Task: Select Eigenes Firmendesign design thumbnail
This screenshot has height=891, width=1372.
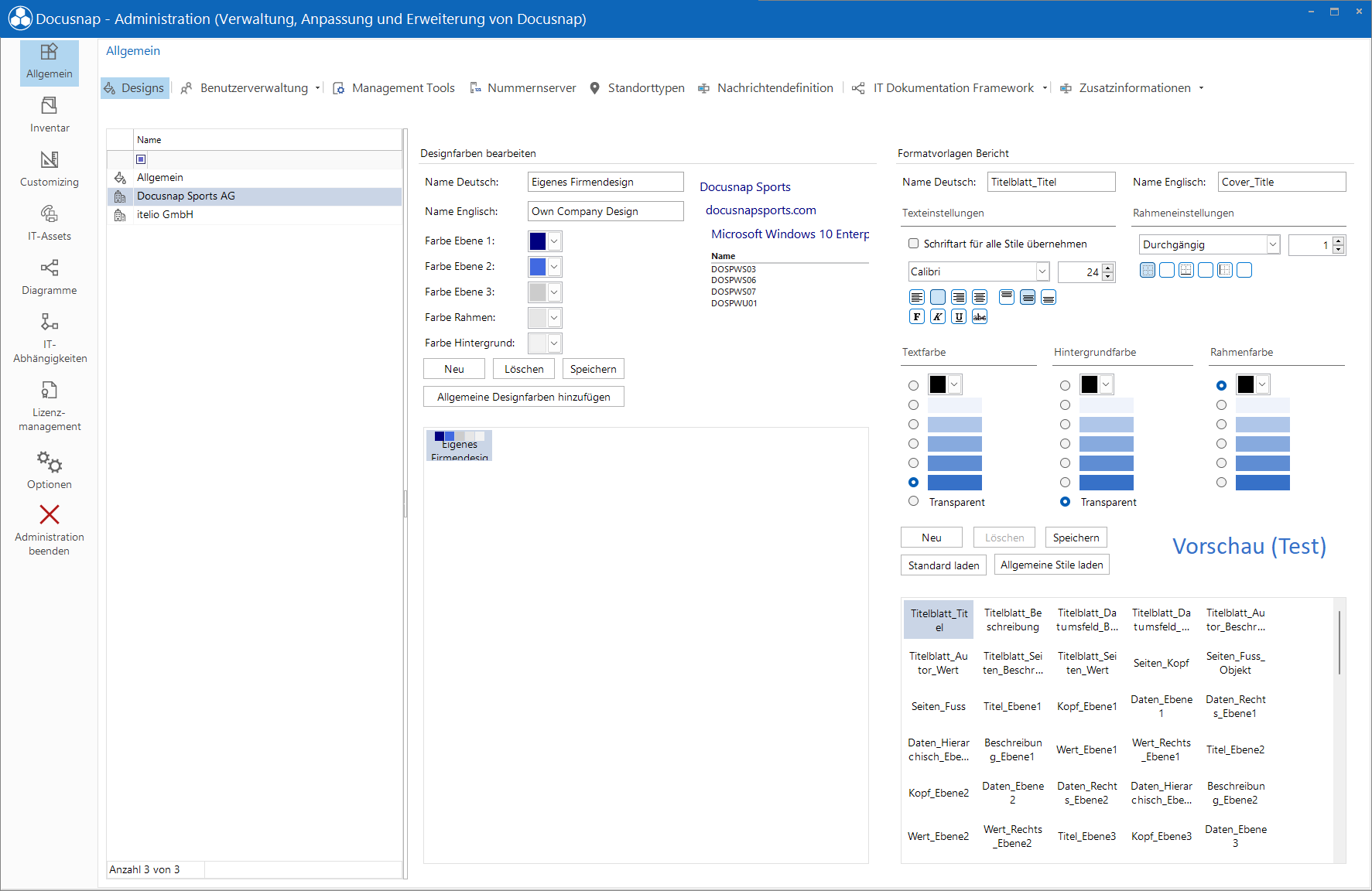Action: [x=459, y=445]
